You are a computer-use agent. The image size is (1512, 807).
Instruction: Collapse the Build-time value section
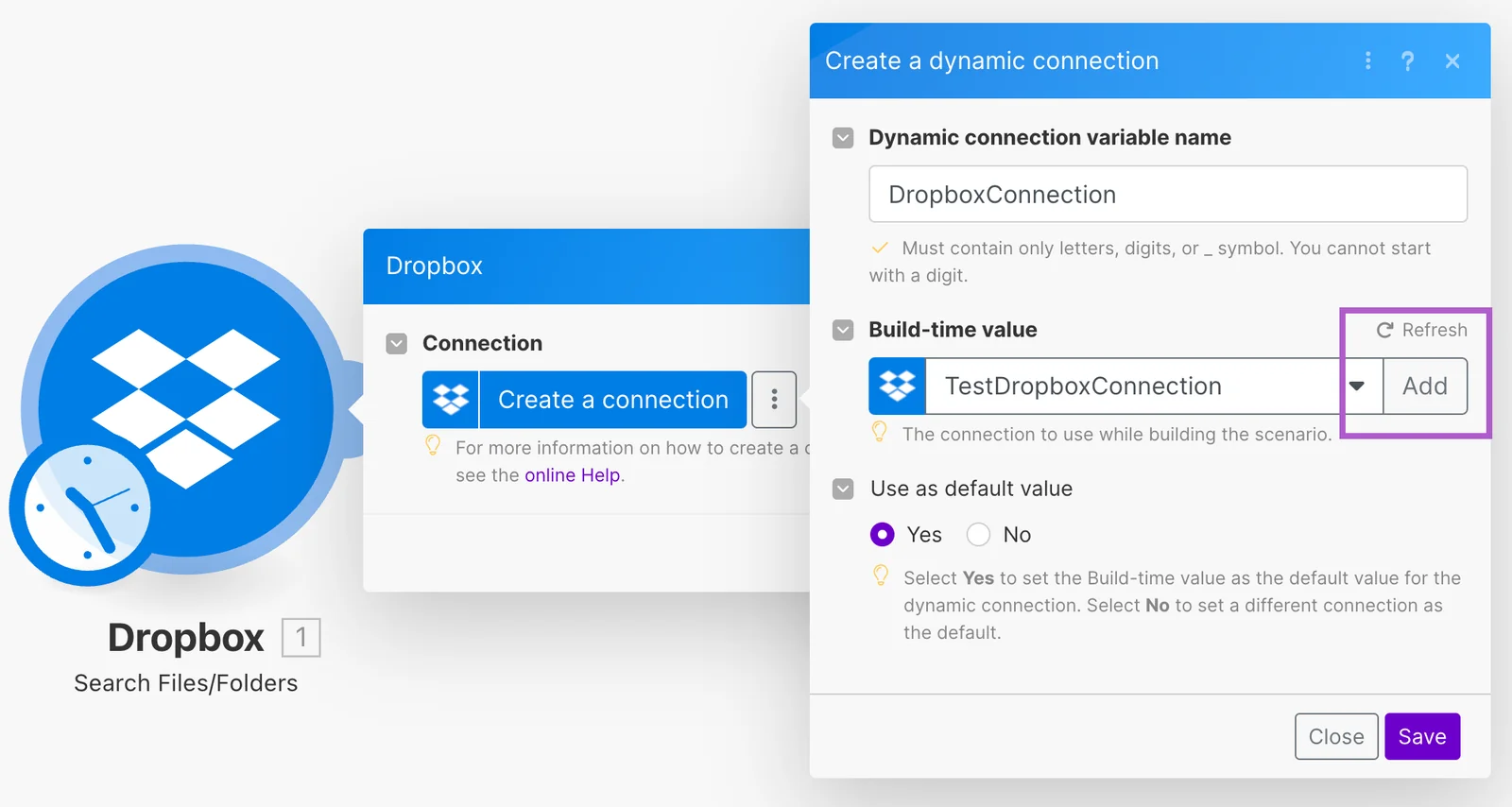tap(843, 330)
